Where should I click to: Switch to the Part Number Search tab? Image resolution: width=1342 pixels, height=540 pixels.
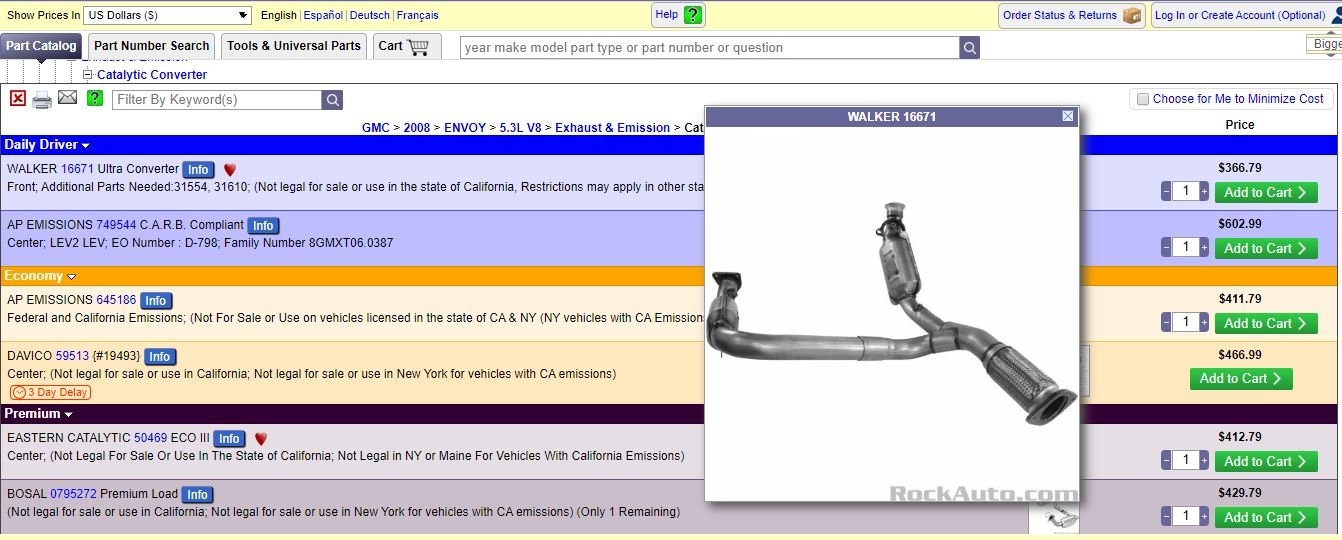click(x=152, y=46)
